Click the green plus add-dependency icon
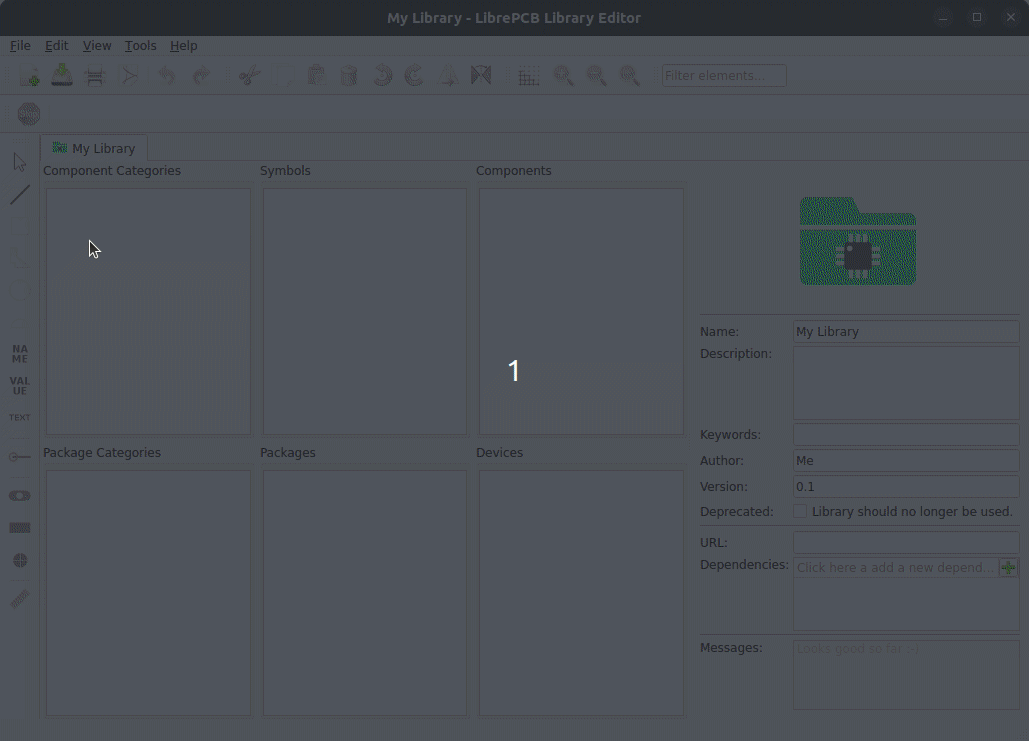 tap(1009, 568)
